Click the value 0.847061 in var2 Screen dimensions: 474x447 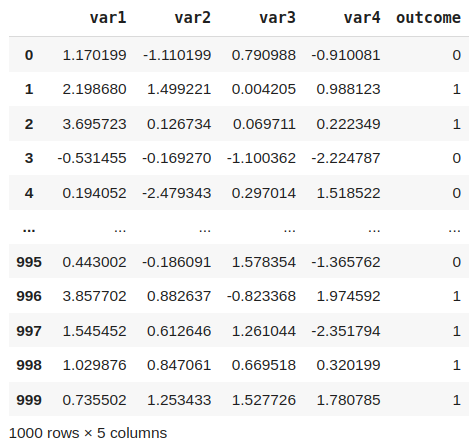click(x=179, y=365)
